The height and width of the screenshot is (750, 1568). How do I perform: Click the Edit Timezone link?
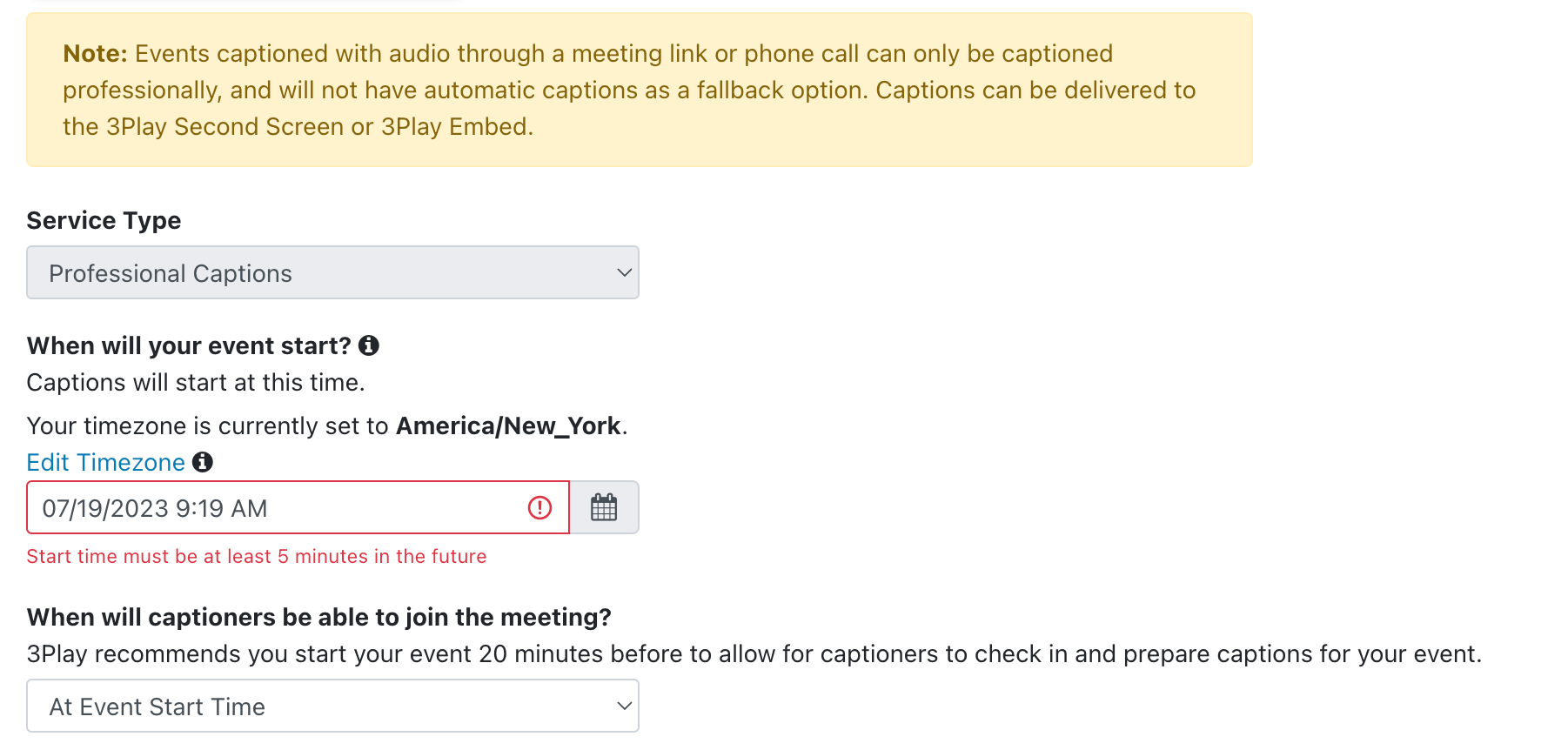coord(106,462)
